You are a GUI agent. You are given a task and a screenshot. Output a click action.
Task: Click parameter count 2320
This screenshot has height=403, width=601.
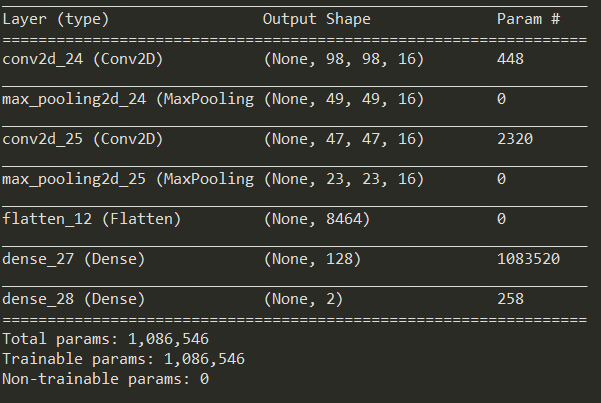(515, 139)
